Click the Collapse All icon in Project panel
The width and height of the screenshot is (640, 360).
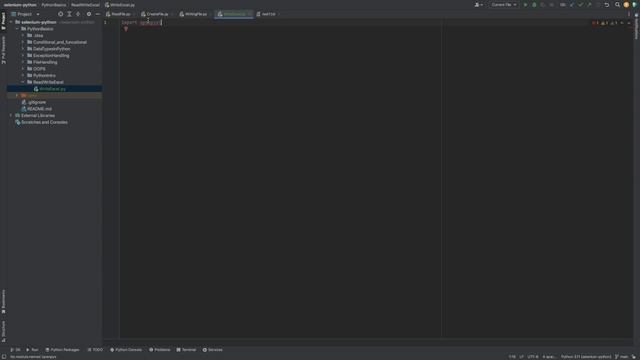pos(78,14)
